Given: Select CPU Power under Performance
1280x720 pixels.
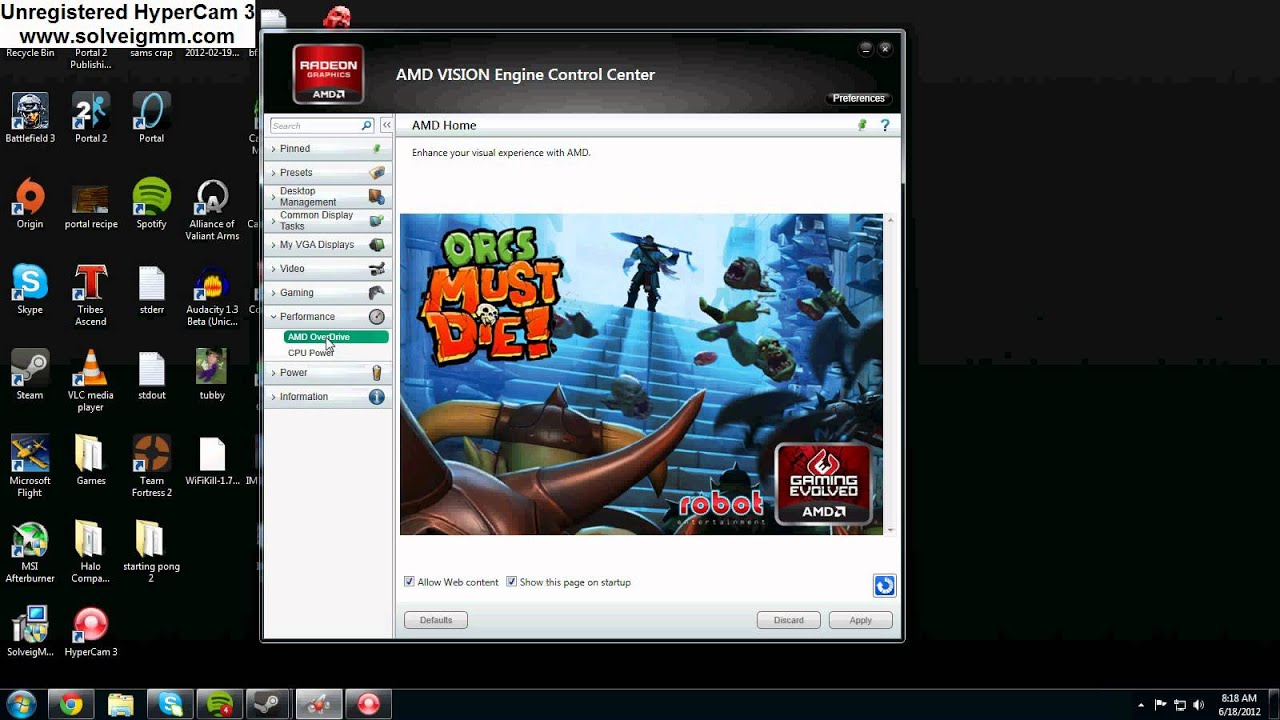Looking at the screenshot, I should pyautogui.click(x=311, y=353).
